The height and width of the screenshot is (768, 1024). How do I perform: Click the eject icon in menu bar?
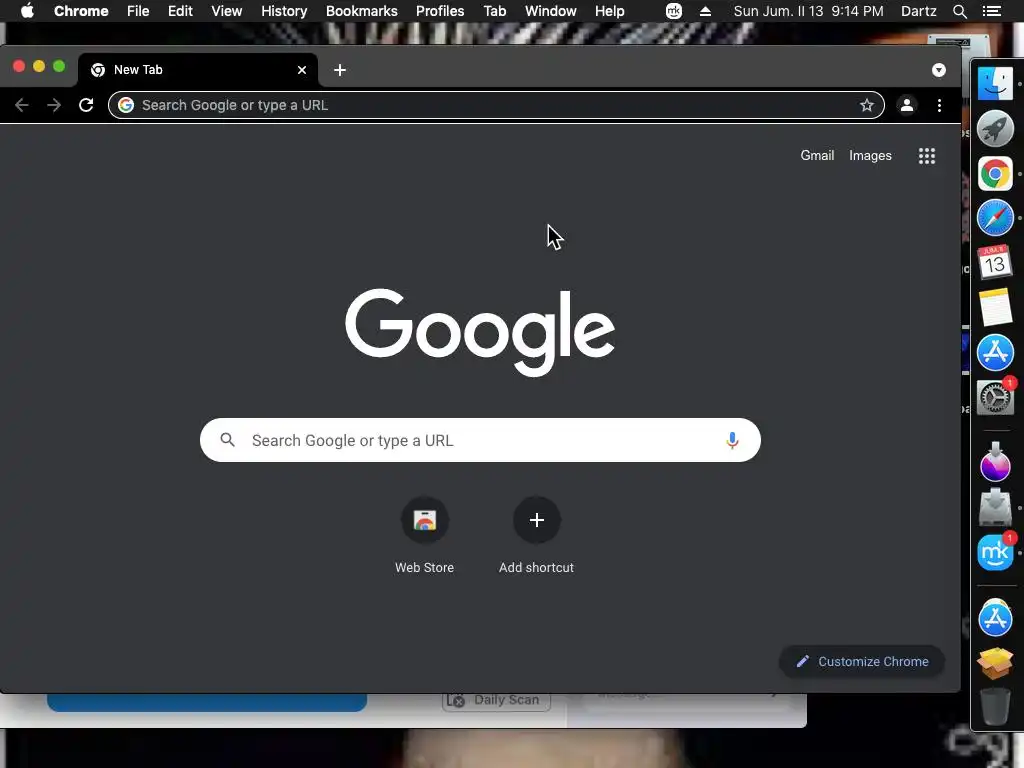coord(705,11)
